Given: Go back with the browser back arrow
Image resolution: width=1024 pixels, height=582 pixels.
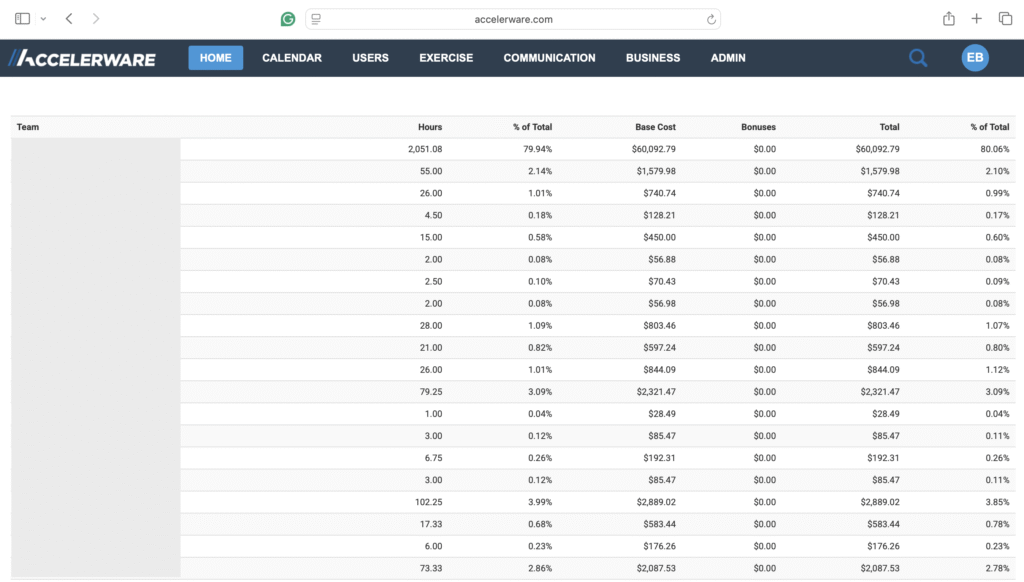Looking at the screenshot, I should tap(68, 19).
